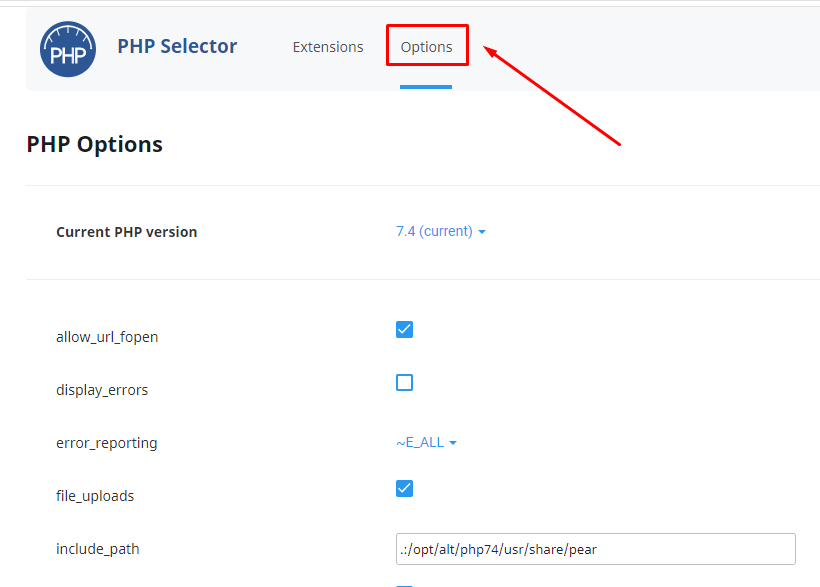820x587 pixels.
Task: Select the Options tab
Action: coord(427,46)
